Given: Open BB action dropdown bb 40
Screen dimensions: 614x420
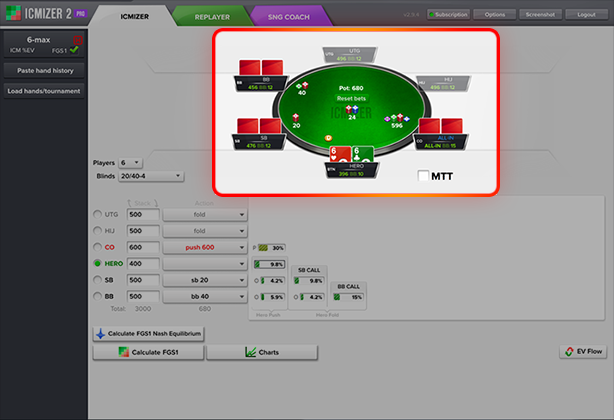Looking at the screenshot, I should [205, 297].
